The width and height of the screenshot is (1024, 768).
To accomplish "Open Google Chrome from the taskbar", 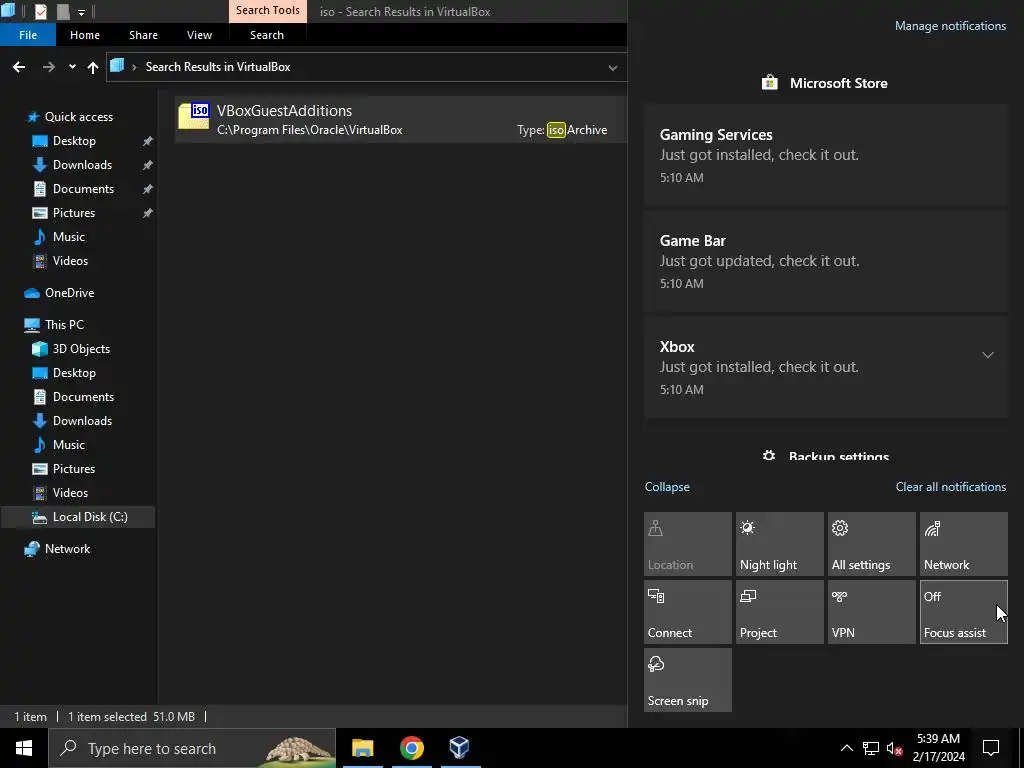I will 411,748.
